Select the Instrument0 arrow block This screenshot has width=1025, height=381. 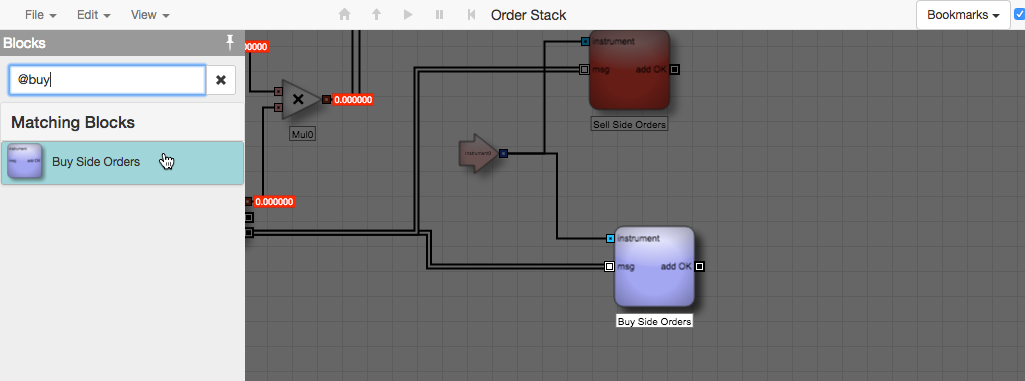tap(479, 154)
